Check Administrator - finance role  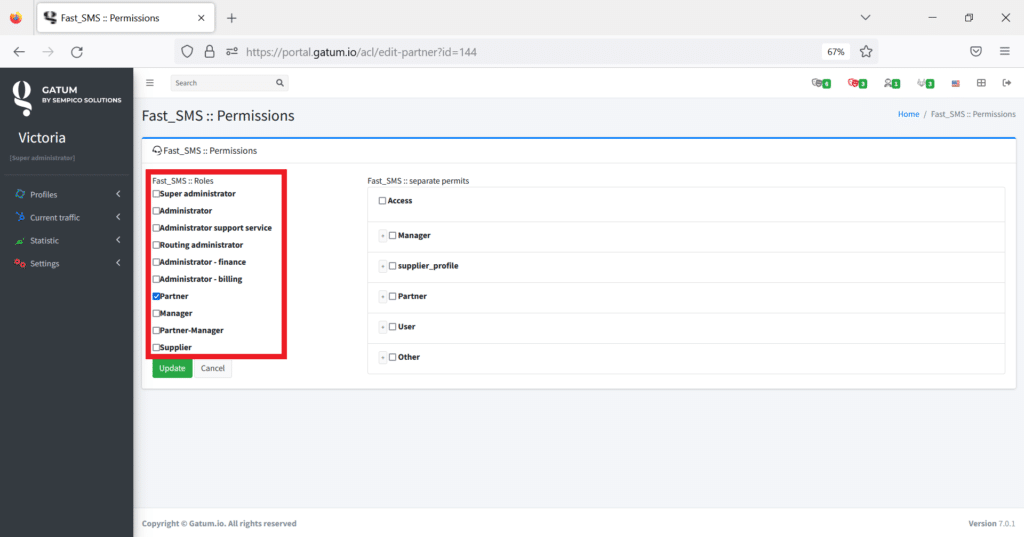[x=156, y=262]
